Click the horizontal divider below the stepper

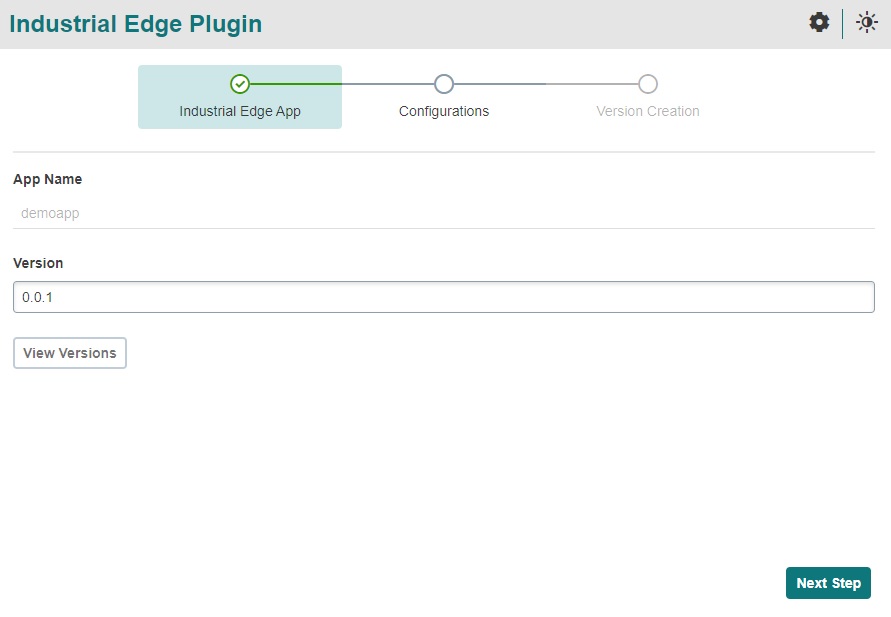[x=443, y=152]
